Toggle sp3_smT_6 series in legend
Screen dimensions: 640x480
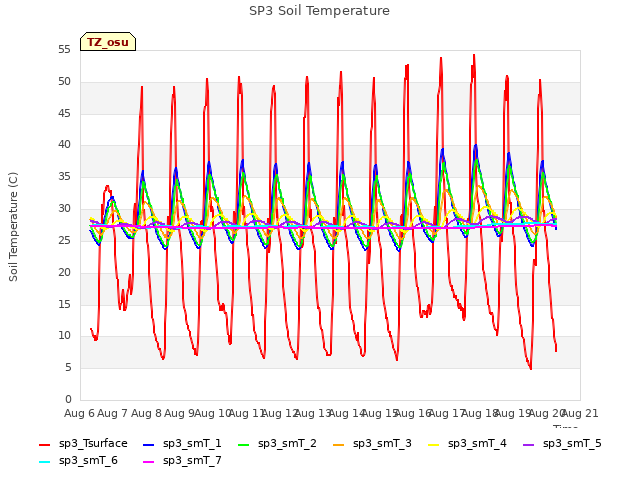pos(78,461)
